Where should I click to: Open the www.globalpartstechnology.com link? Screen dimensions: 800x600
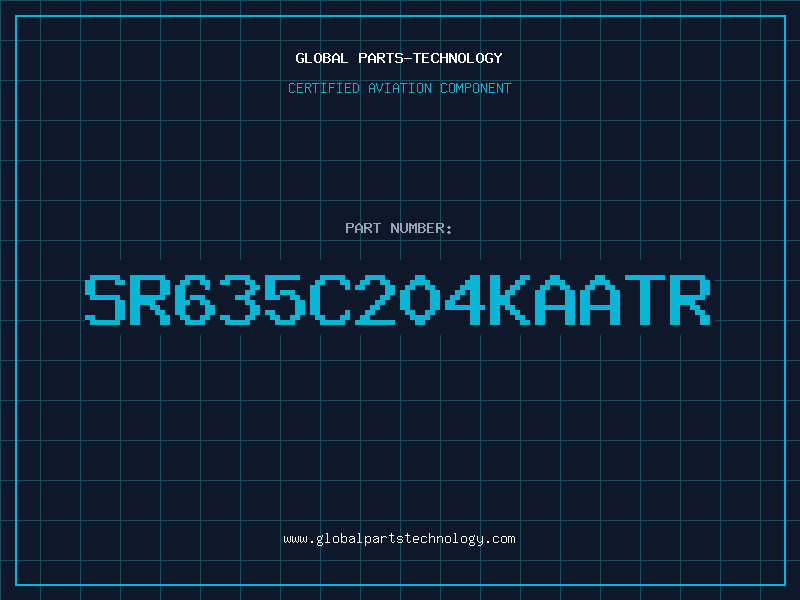[x=399, y=539]
